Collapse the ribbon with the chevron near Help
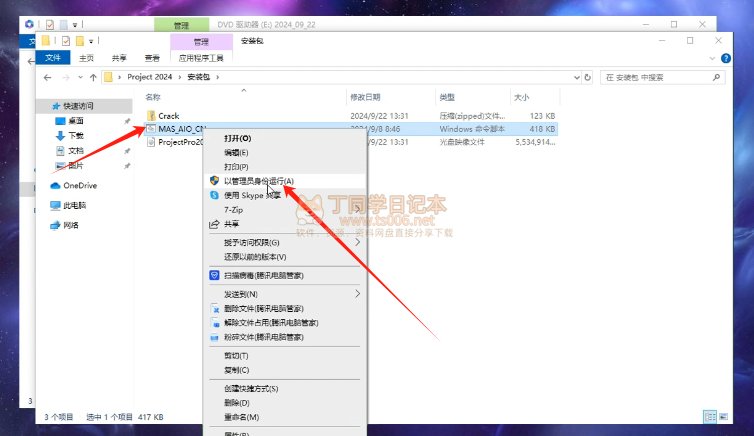Screen dimensions: 754x436 (712, 59)
